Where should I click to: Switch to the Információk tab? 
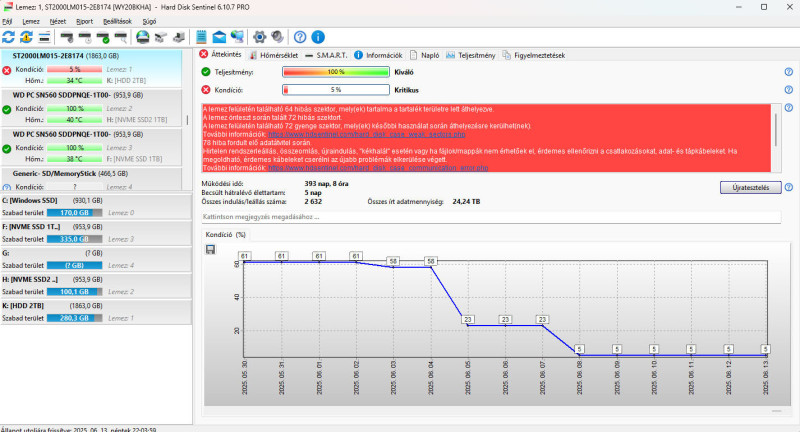379,55
